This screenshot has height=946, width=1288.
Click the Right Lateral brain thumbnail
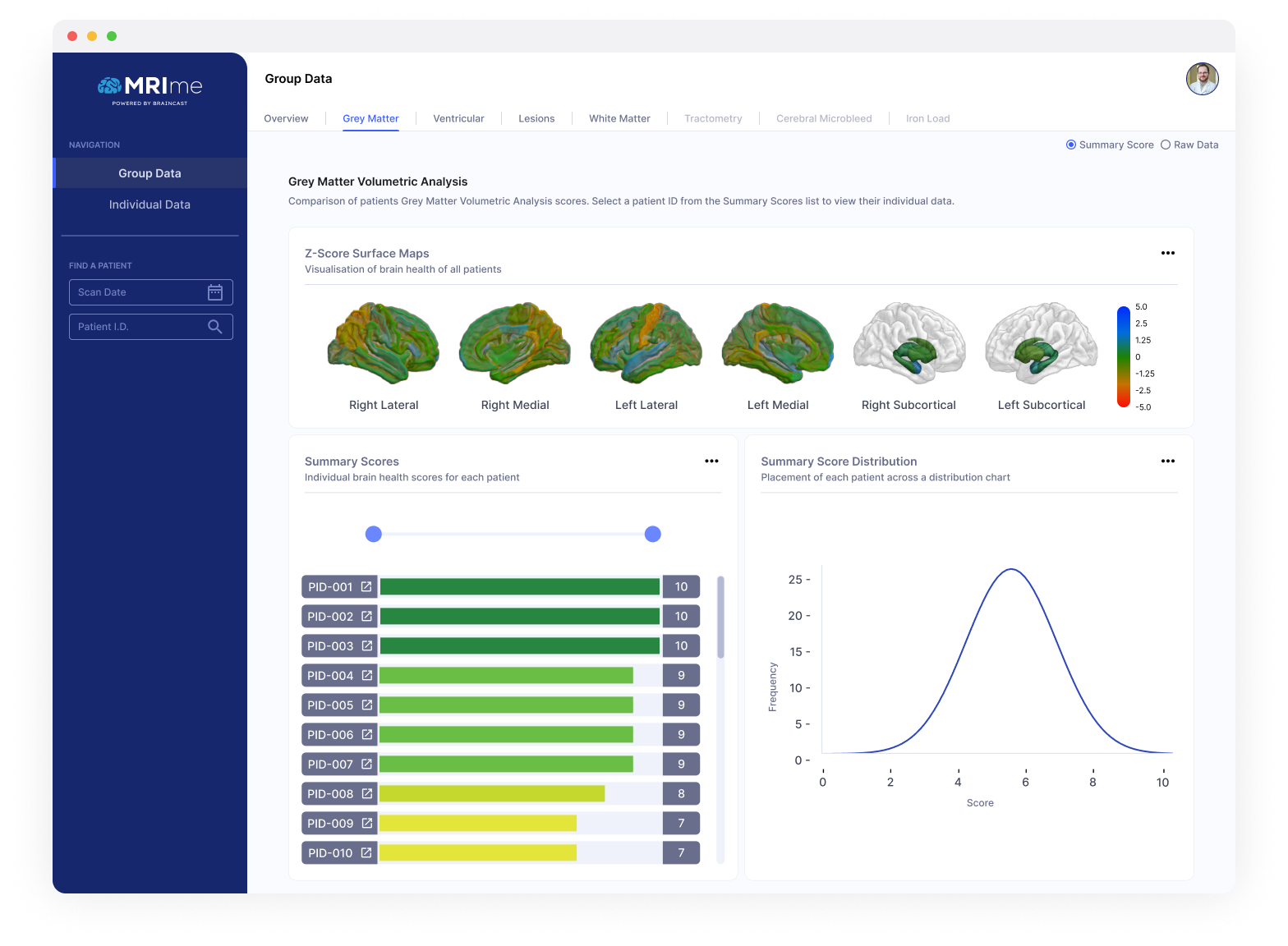(383, 343)
